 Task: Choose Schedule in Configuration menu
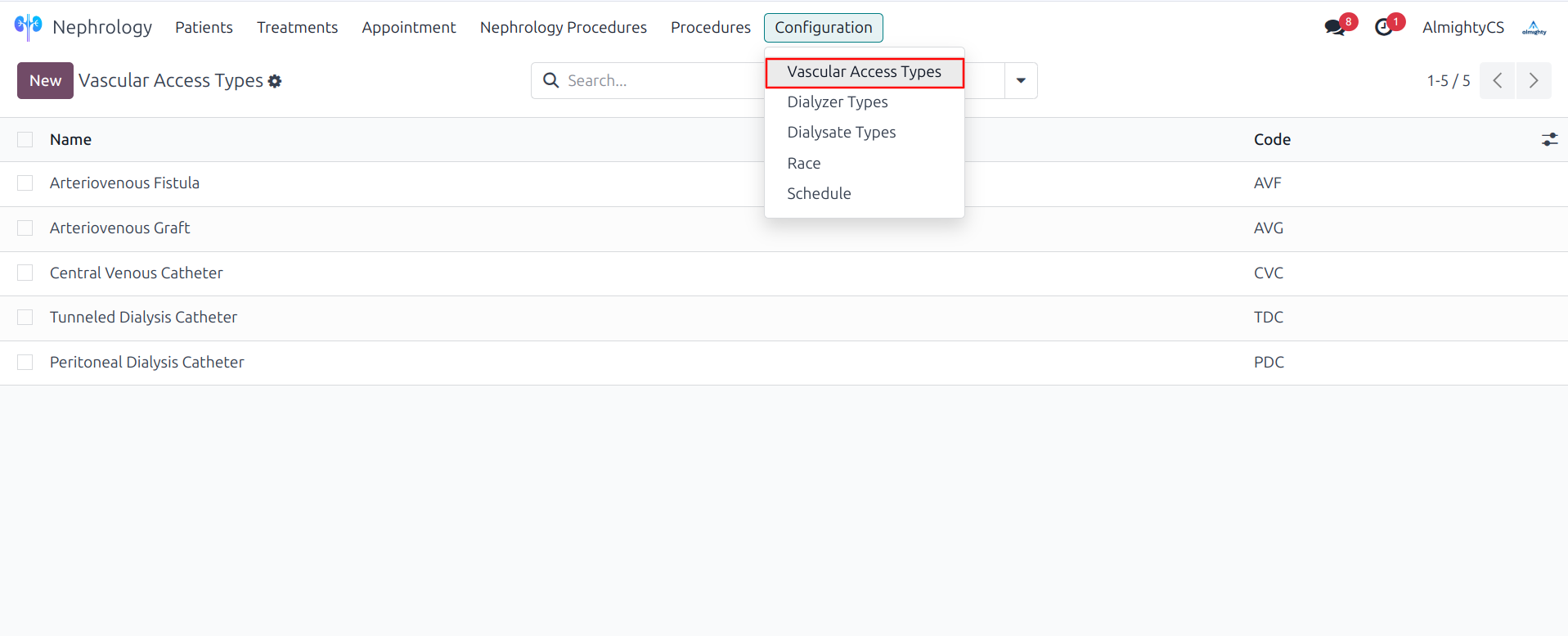(819, 194)
